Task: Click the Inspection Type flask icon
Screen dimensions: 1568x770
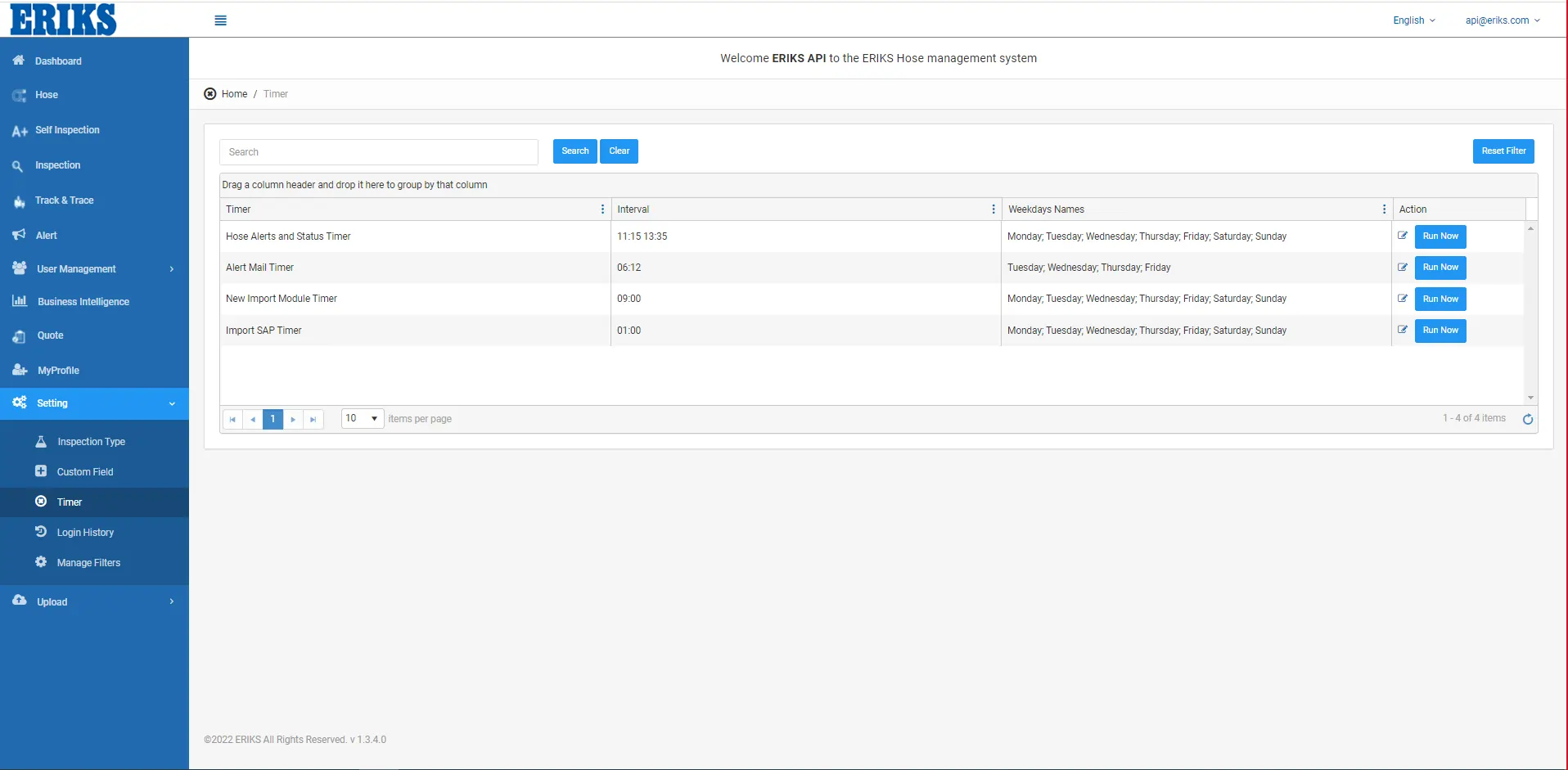Action: (x=41, y=441)
